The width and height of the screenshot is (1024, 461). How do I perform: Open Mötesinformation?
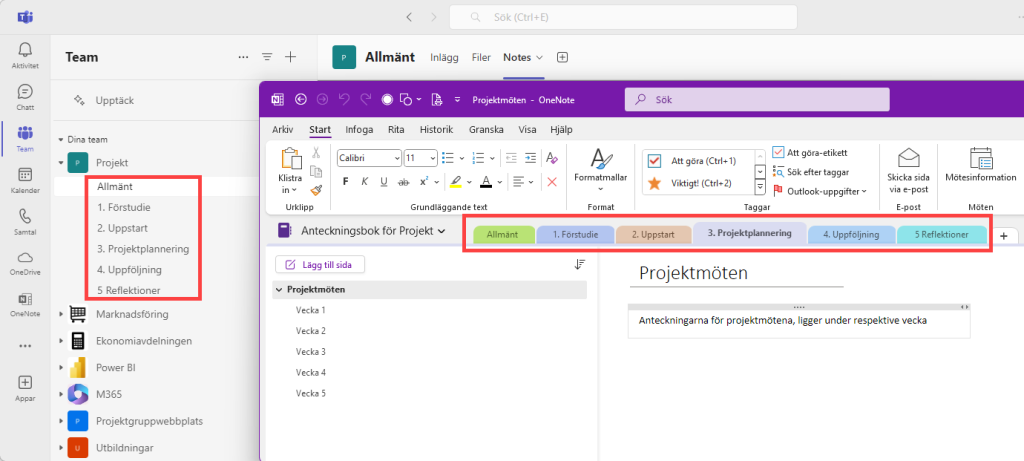(981, 167)
